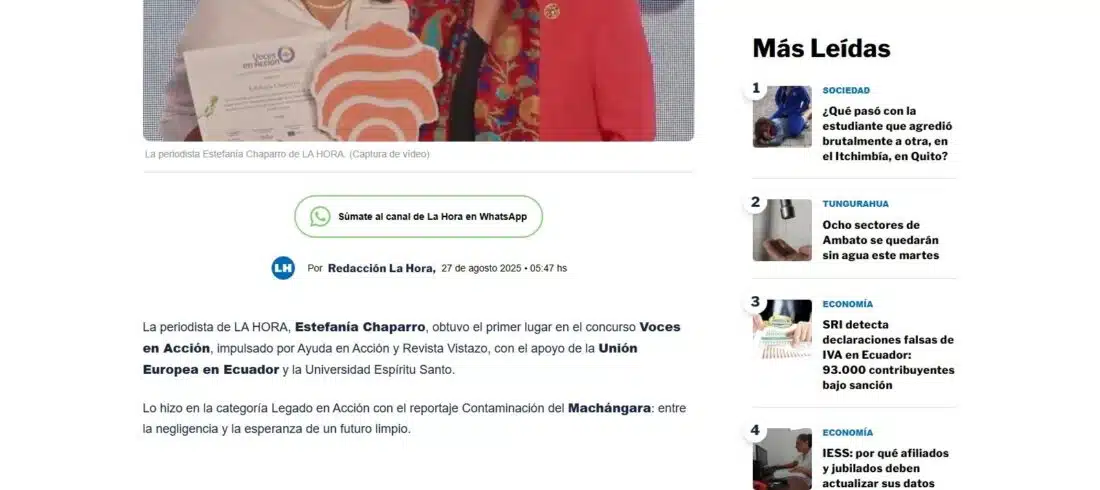Click the Voces en Acción link
The width and height of the screenshot is (1100, 490).
412,338
